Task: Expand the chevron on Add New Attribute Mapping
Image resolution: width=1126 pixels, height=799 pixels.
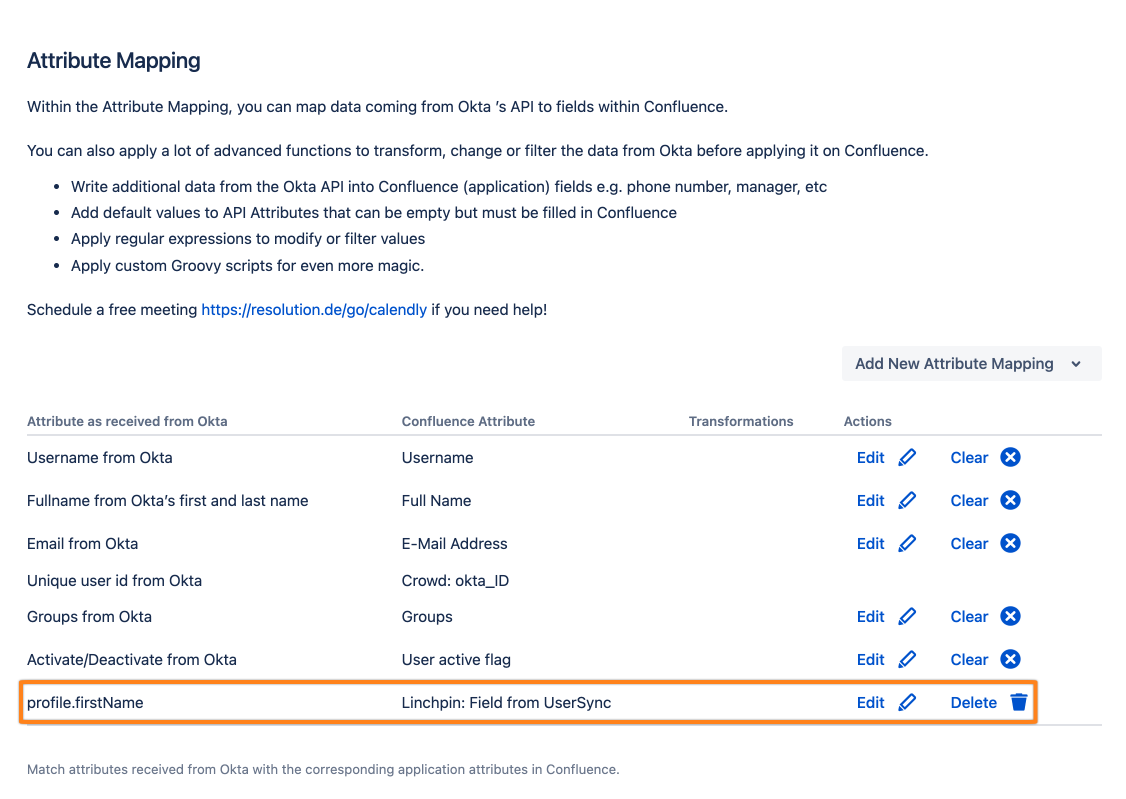Action: click(1076, 364)
